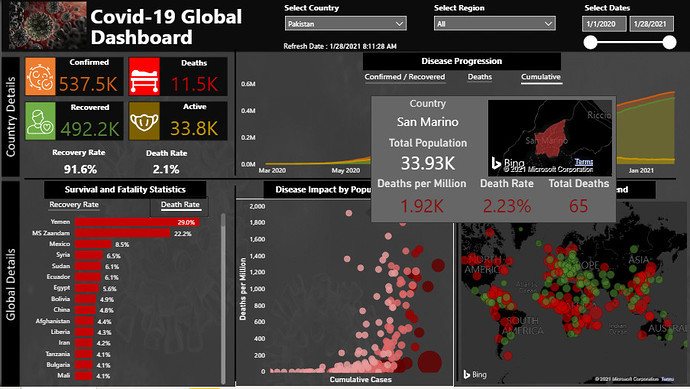Click the Global Details side label
This screenshot has height=389, width=690.
[11, 285]
